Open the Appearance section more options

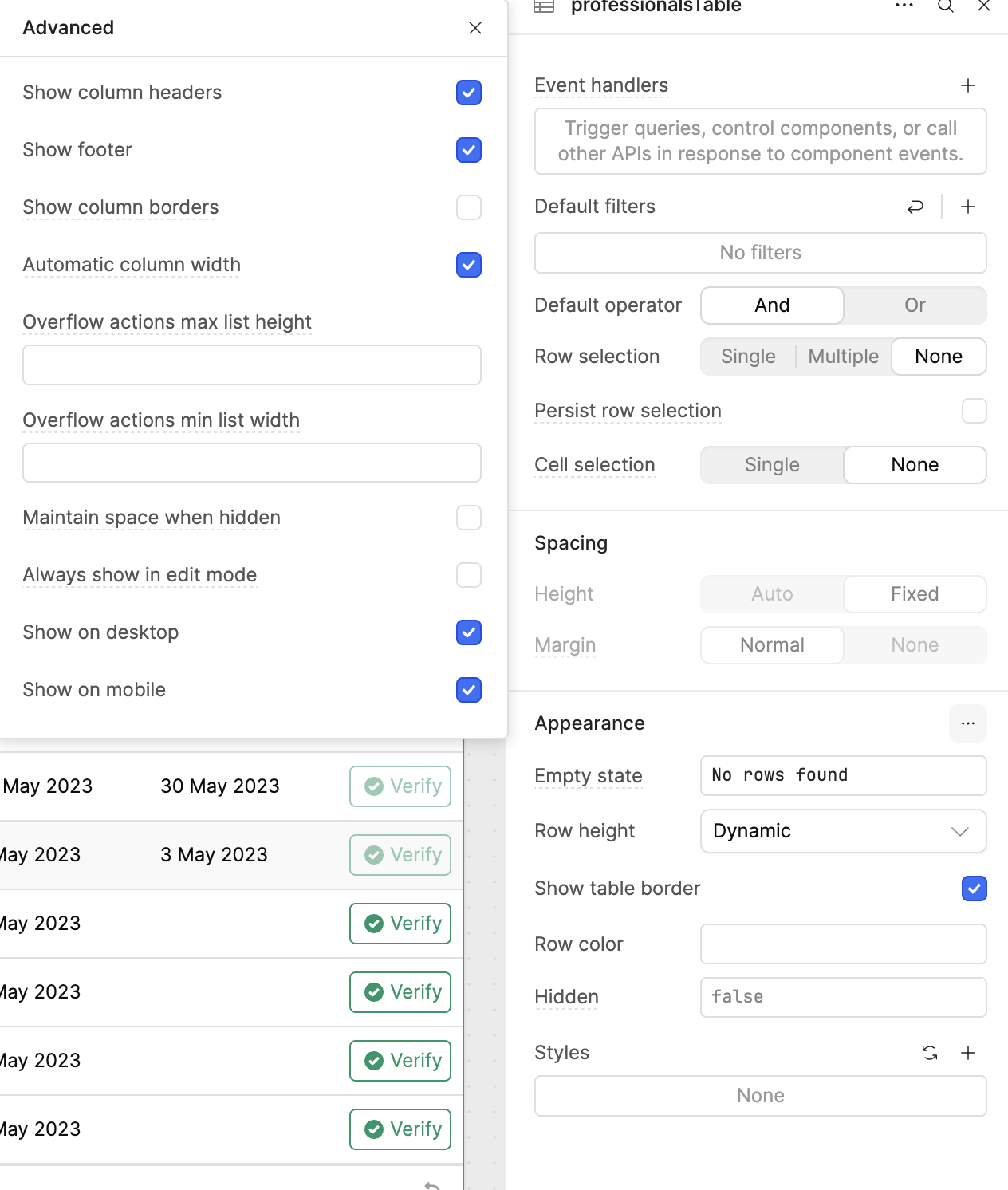pos(967,723)
